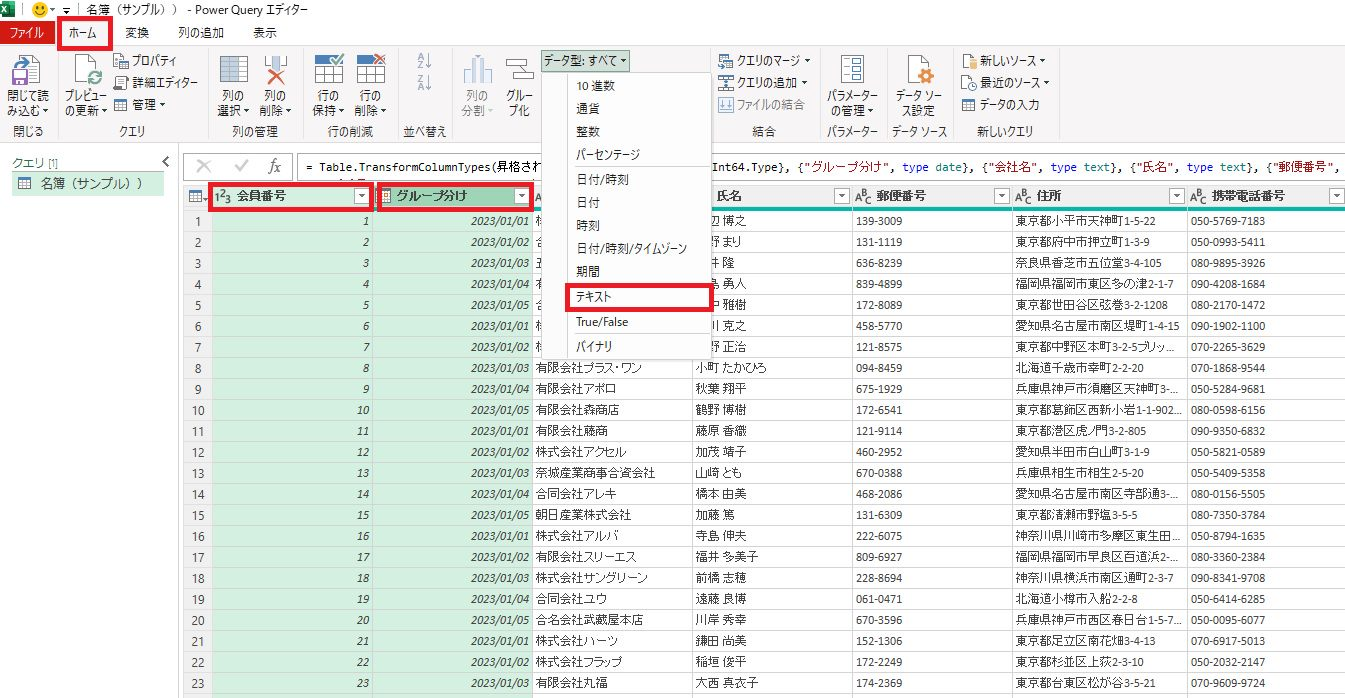Image resolution: width=1345 pixels, height=698 pixels.
Task: Click the 列の分割 (Split Column) icon
Action: 477,69
